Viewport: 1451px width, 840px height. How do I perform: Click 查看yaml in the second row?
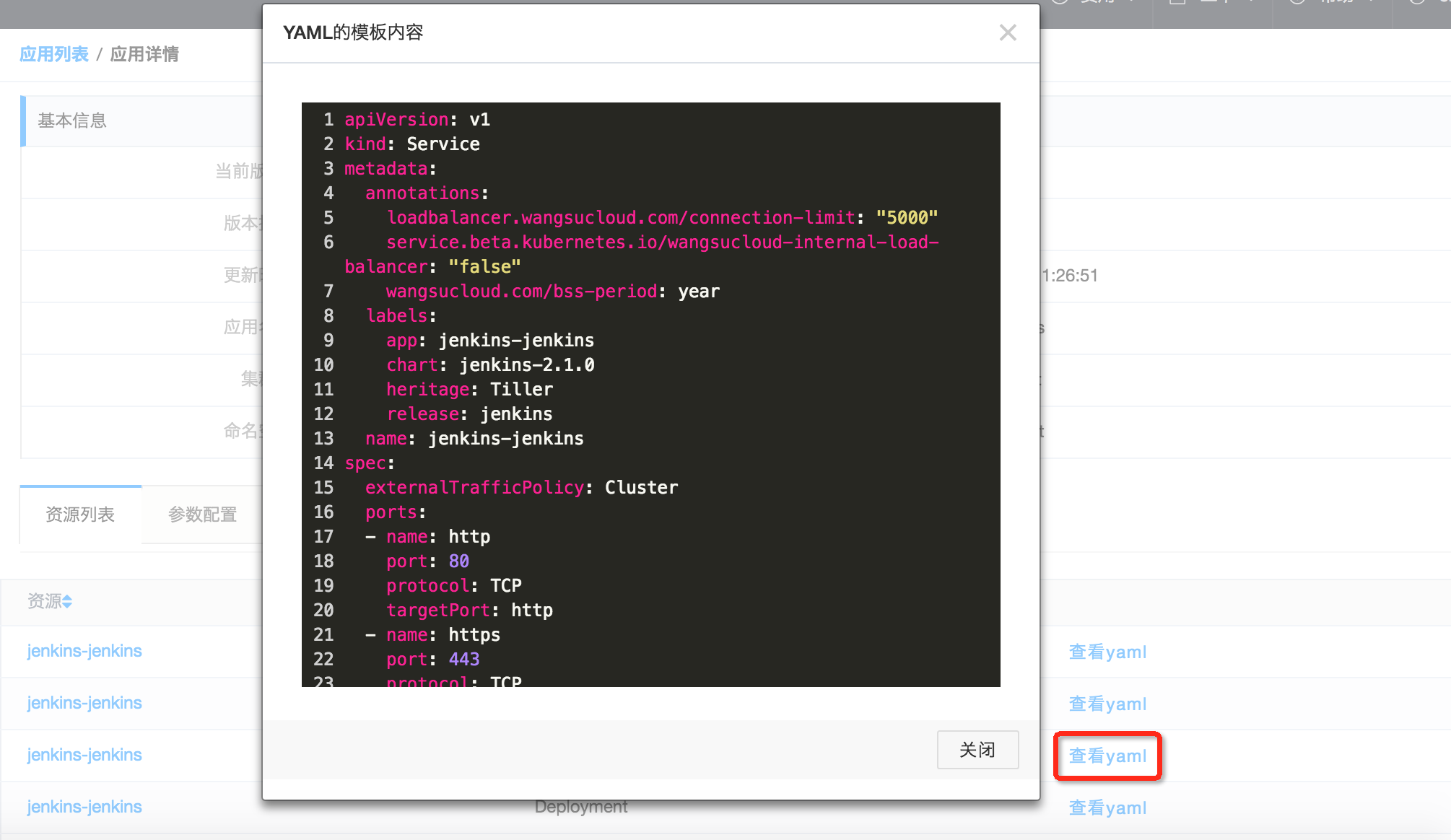coord(1107,704)
